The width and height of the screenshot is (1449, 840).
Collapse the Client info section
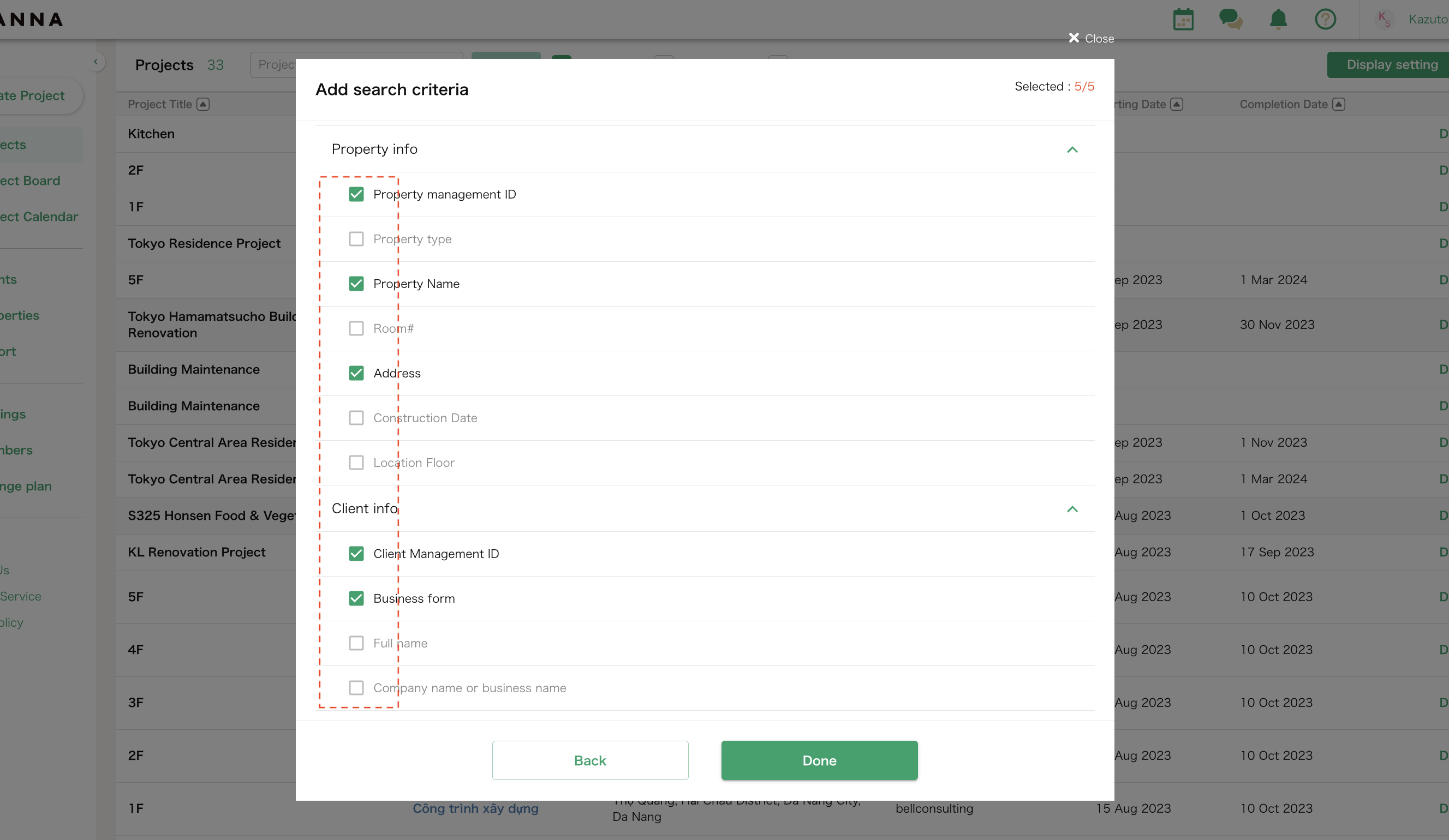(1072, 509)
